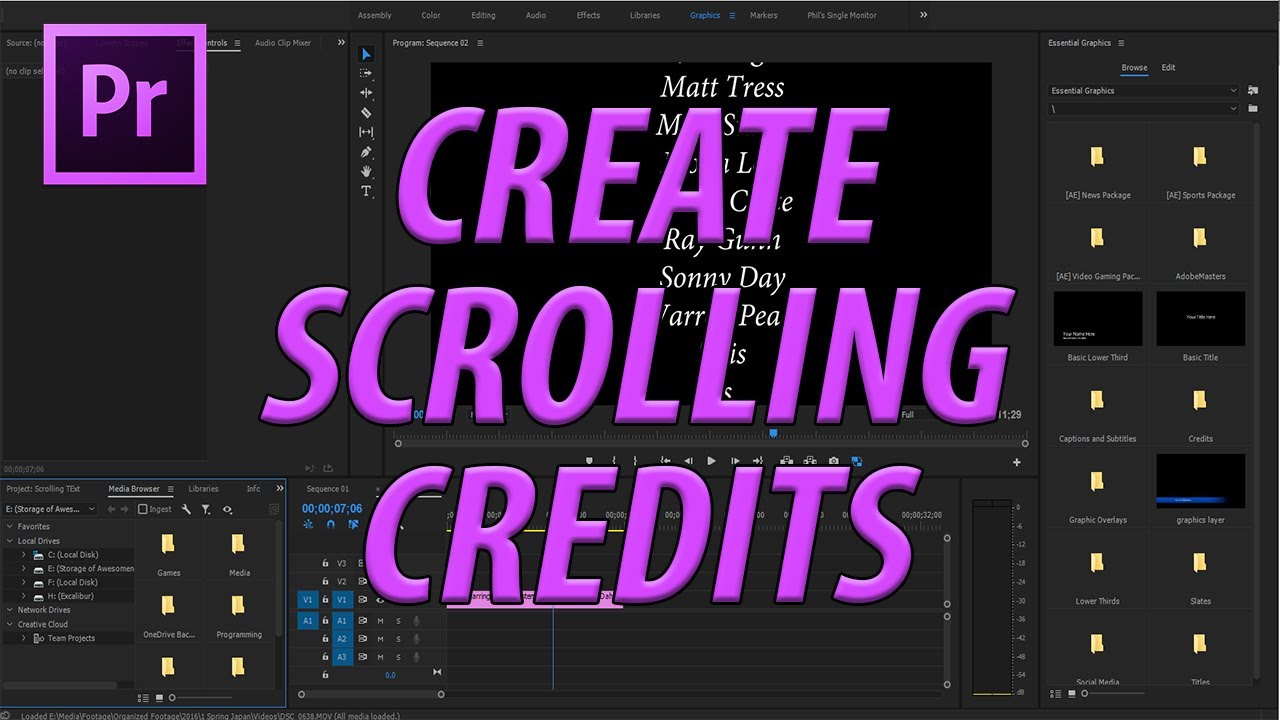Click the Export Frame camera icon
This screenshot has height=720, width=1280.
834,461
